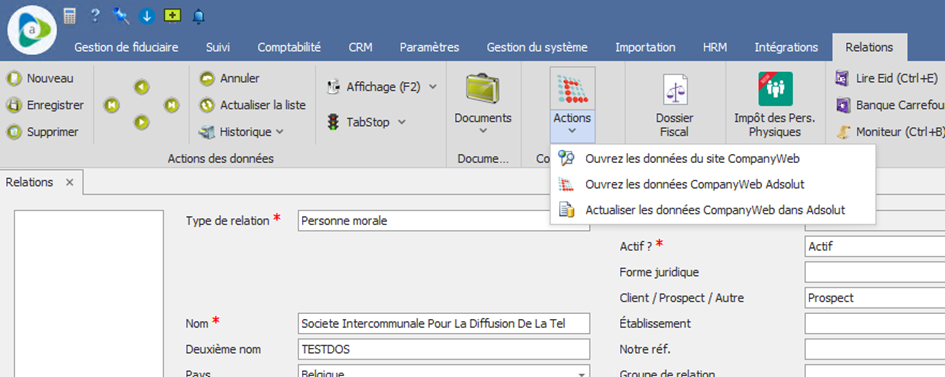Viewport: 945px width, 377px height.
Task: Open the help question mark icon
Action: point(95,16)
